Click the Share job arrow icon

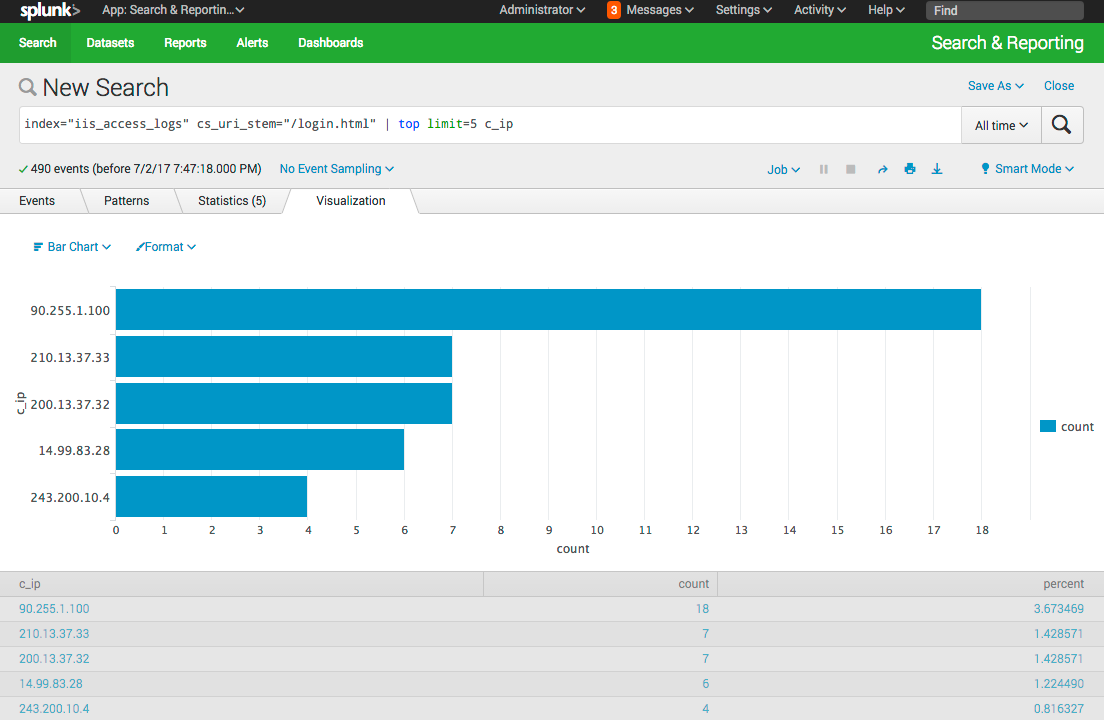pyautogui.click(x=882, y=169)
